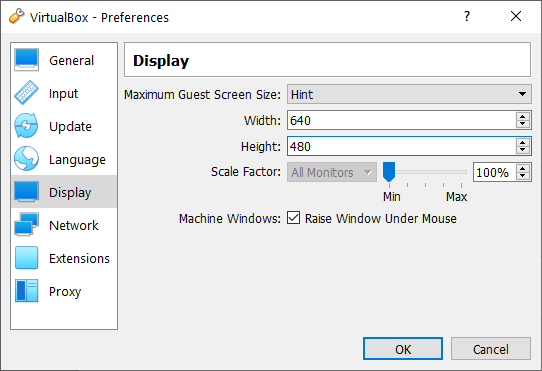Click the Raise Window Under Mouse label
The height and width of the screenshot is (371, 542).
(x=381, y=219)
